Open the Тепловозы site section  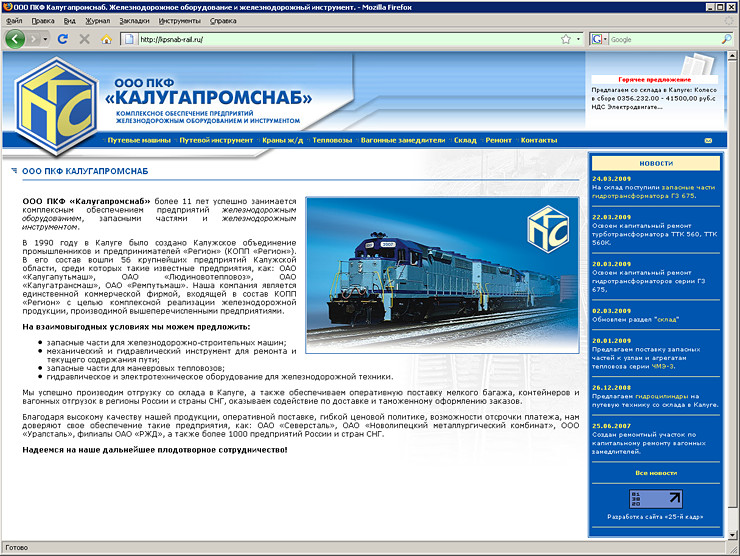pyautogui.click(x=332, y=140)
